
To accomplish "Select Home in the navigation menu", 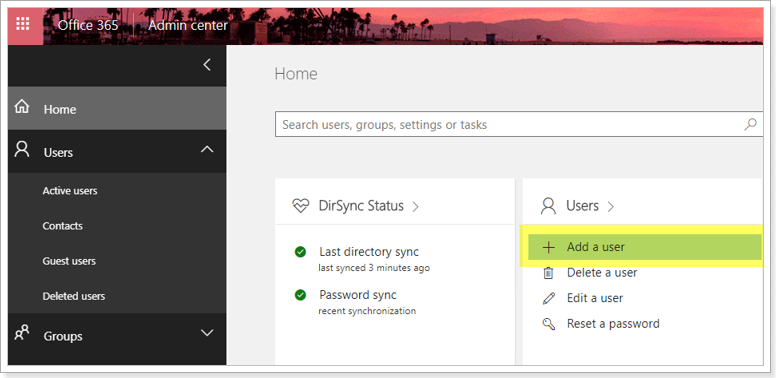I will 117,108.
